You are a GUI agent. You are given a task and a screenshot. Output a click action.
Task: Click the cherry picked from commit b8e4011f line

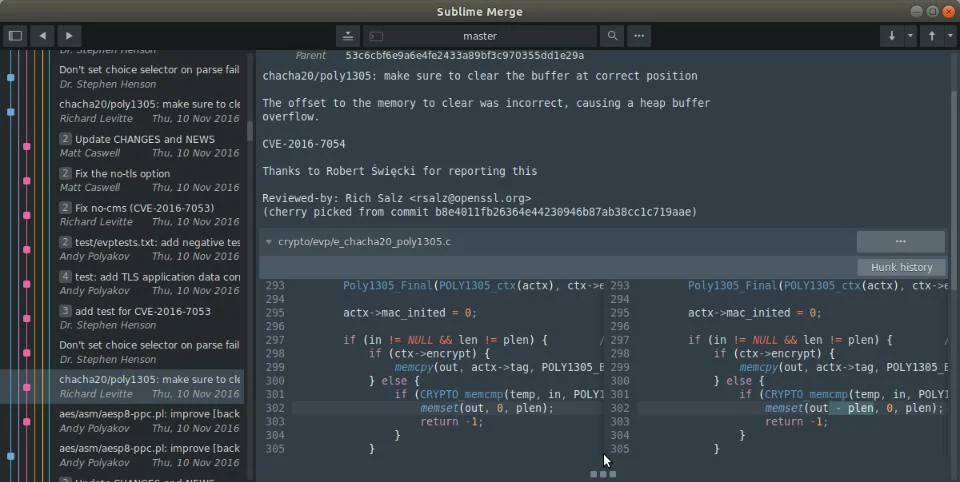(479, 212)
